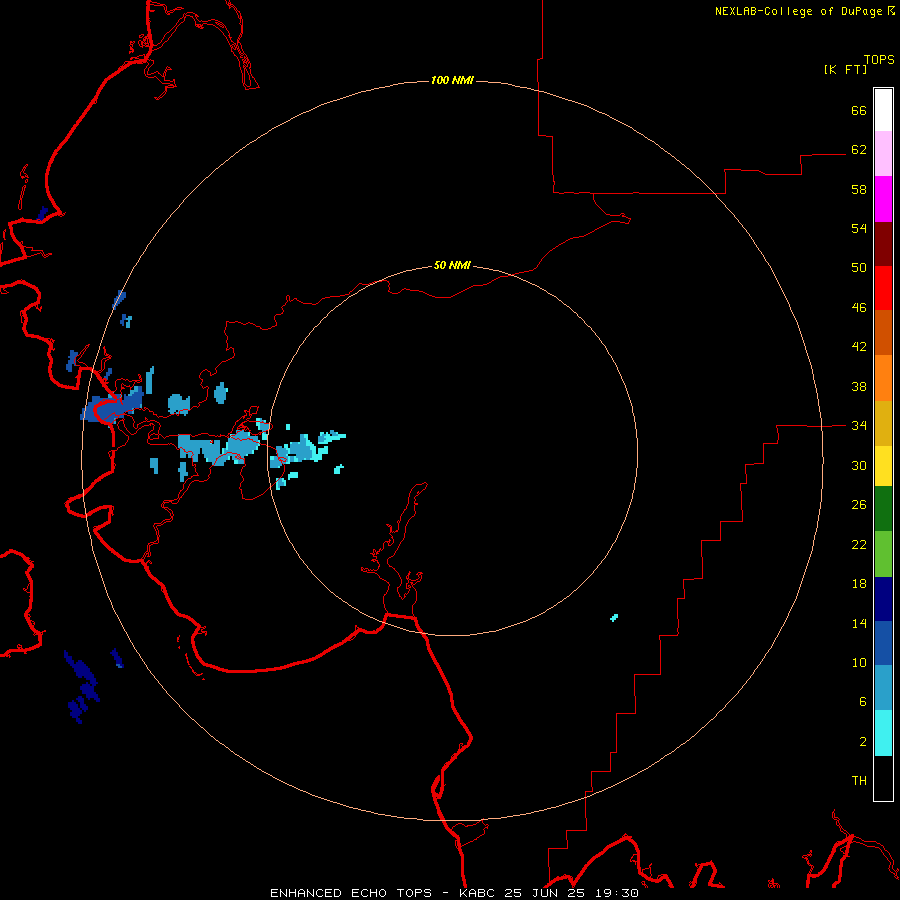Pick the cyan legend swatch

(883, 733)
